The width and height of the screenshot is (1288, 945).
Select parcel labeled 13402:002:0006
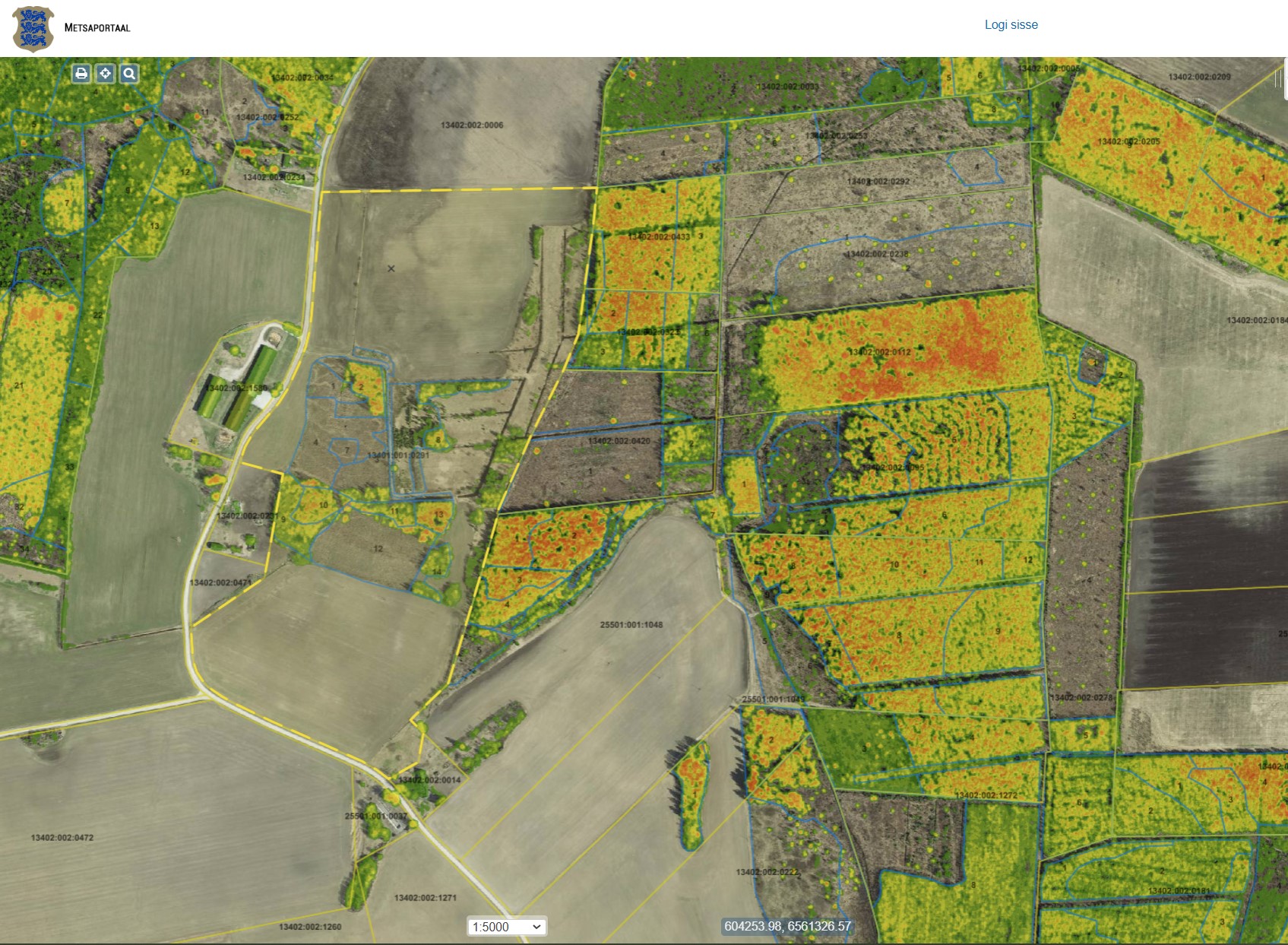472,125
